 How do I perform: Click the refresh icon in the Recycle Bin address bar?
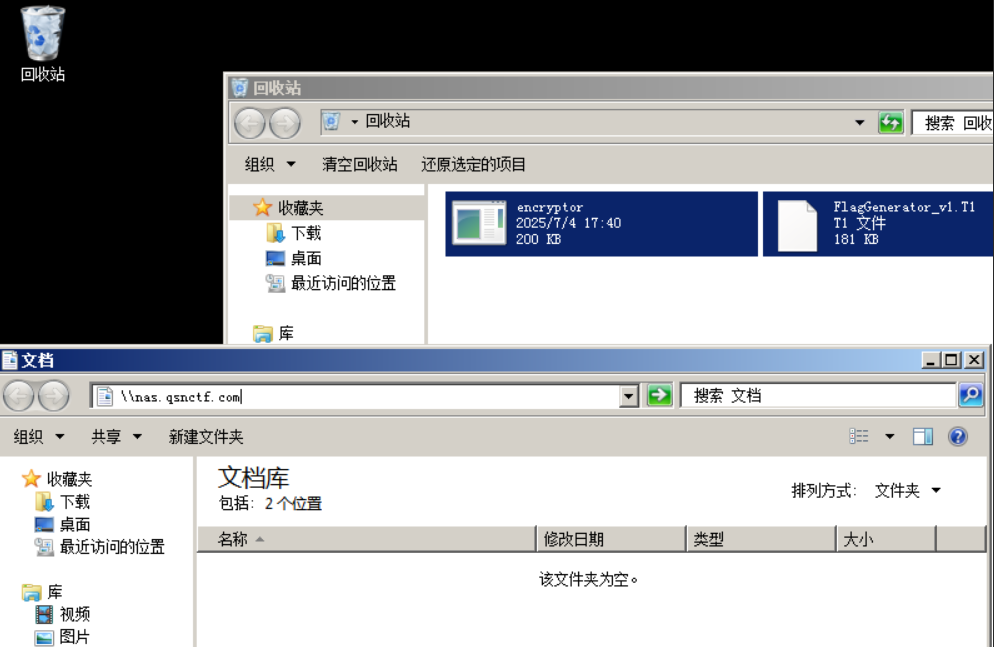[889, 123]
